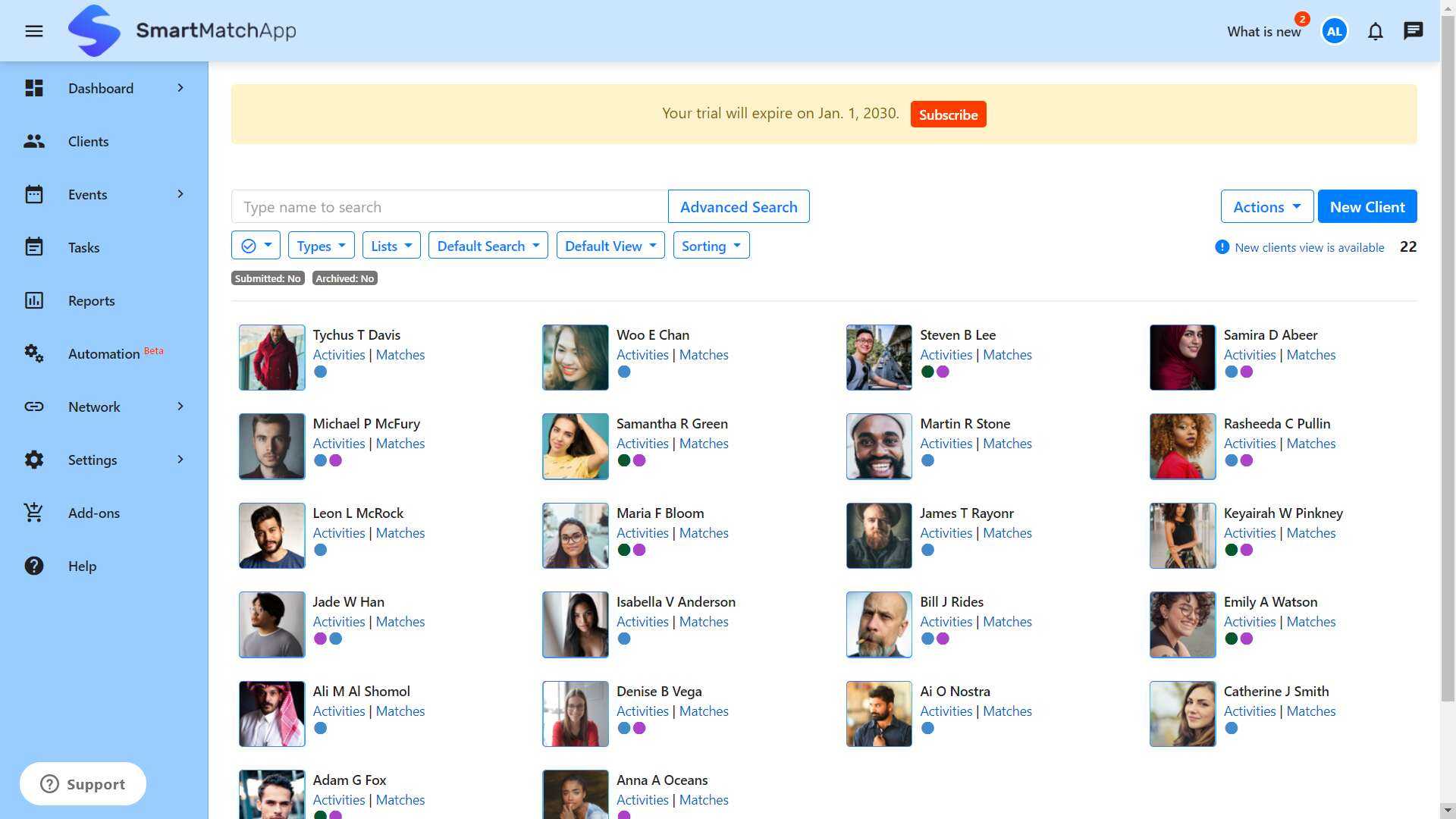Open the messages chat icon
Image resolution: width=1456 pixels, height=819 pixels.
point(1413,31)
